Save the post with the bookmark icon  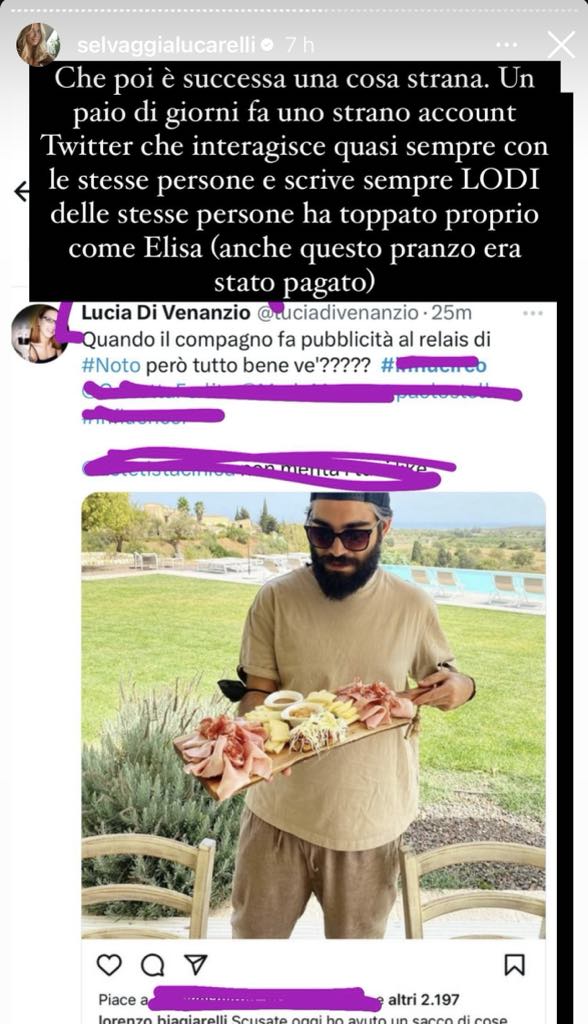point(515,965)
